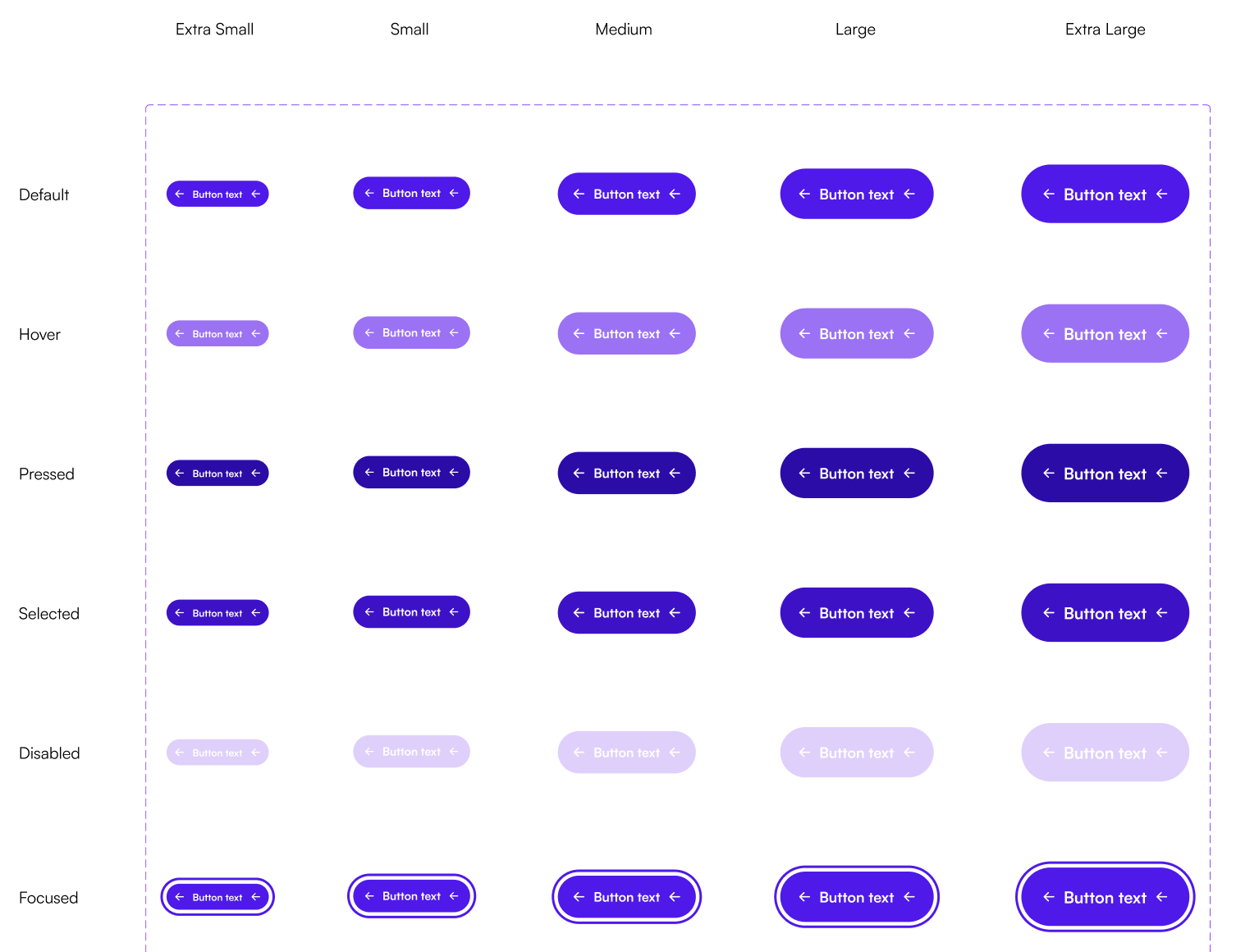Click leading arrow icon in Large Focused button

[x=804, y=897]
